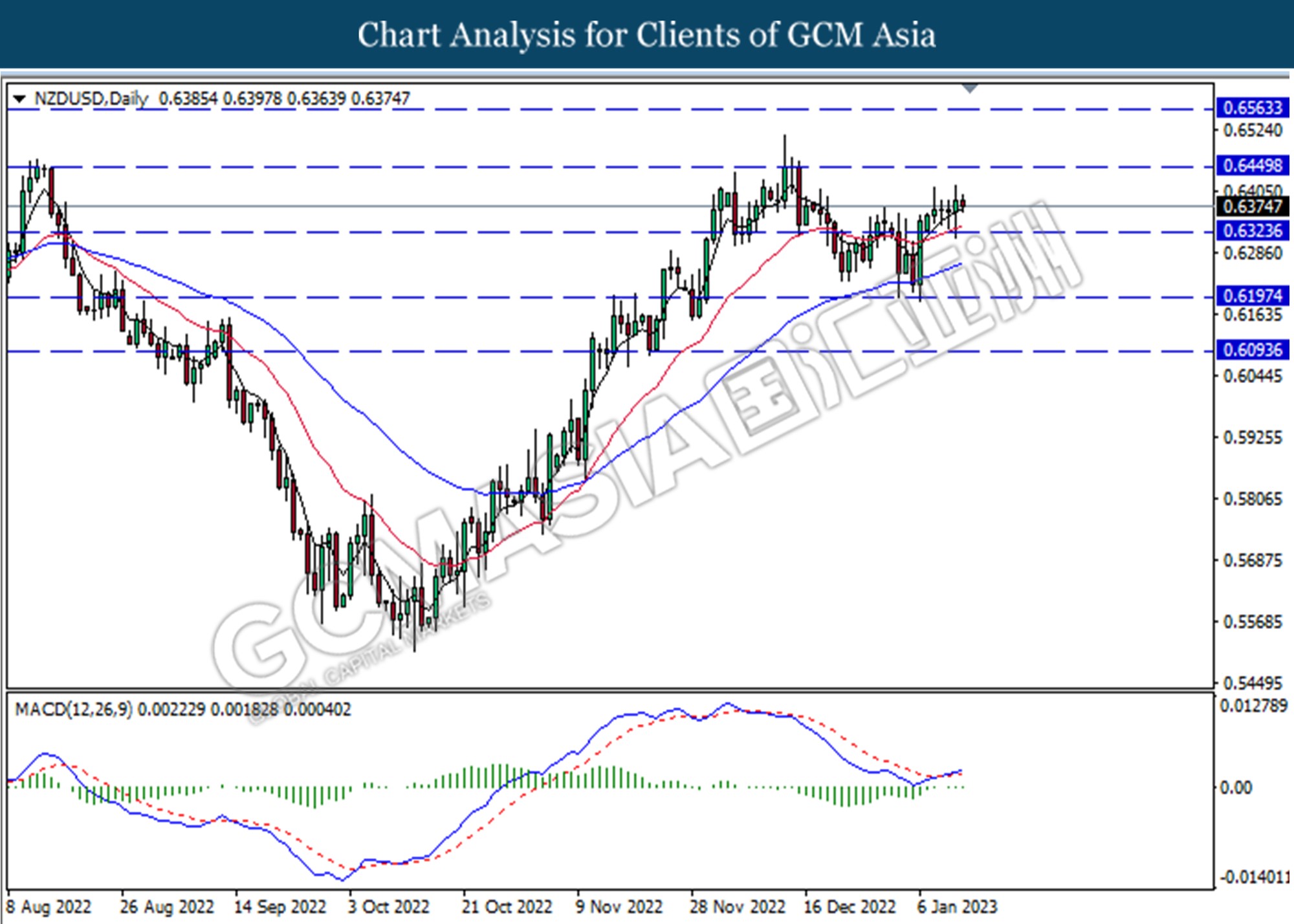1294x924 pixels.
Task: Click the 0.65633 resistance level label
Action: [x=1253, y=107]
